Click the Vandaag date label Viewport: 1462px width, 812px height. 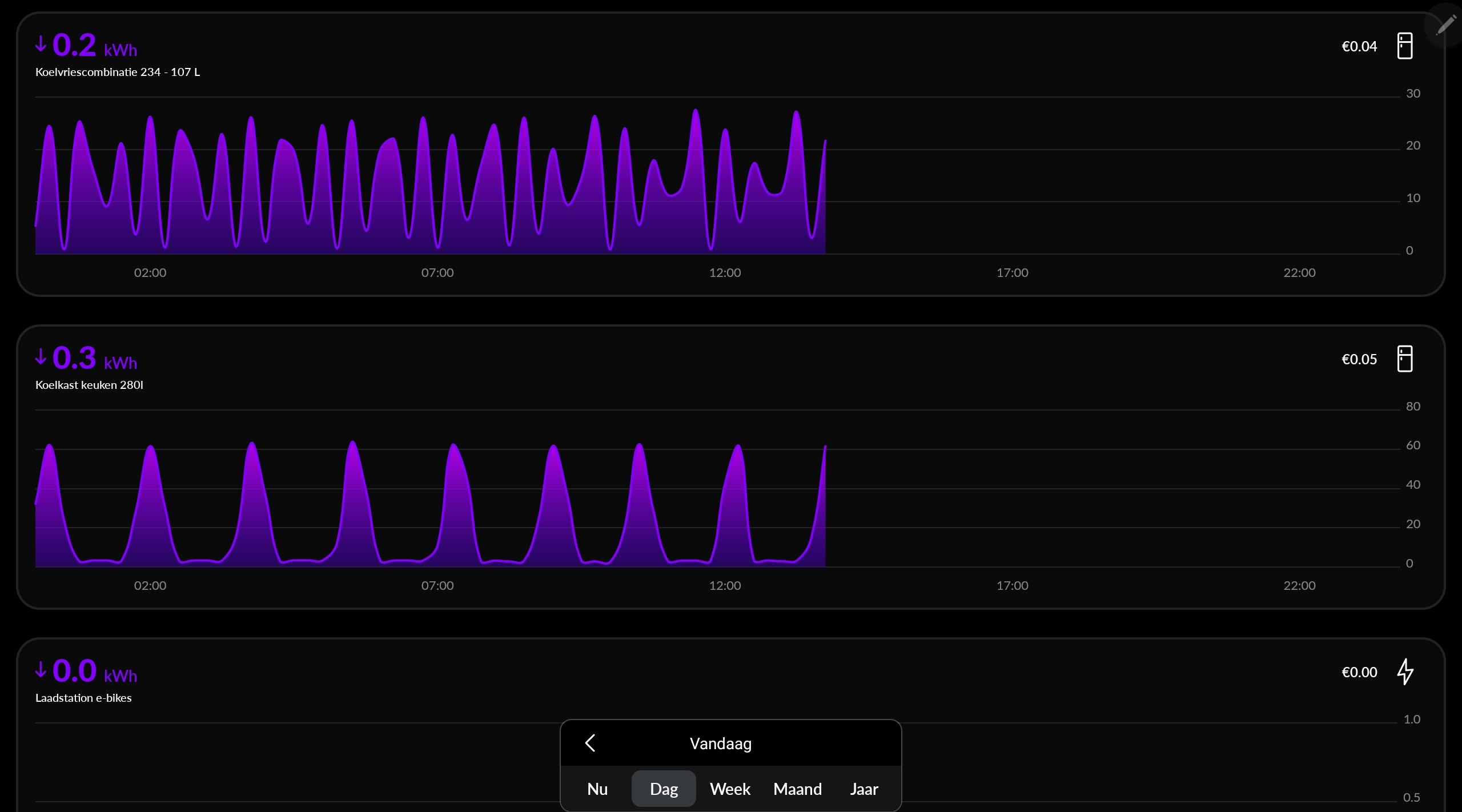(x=720, y=743)
